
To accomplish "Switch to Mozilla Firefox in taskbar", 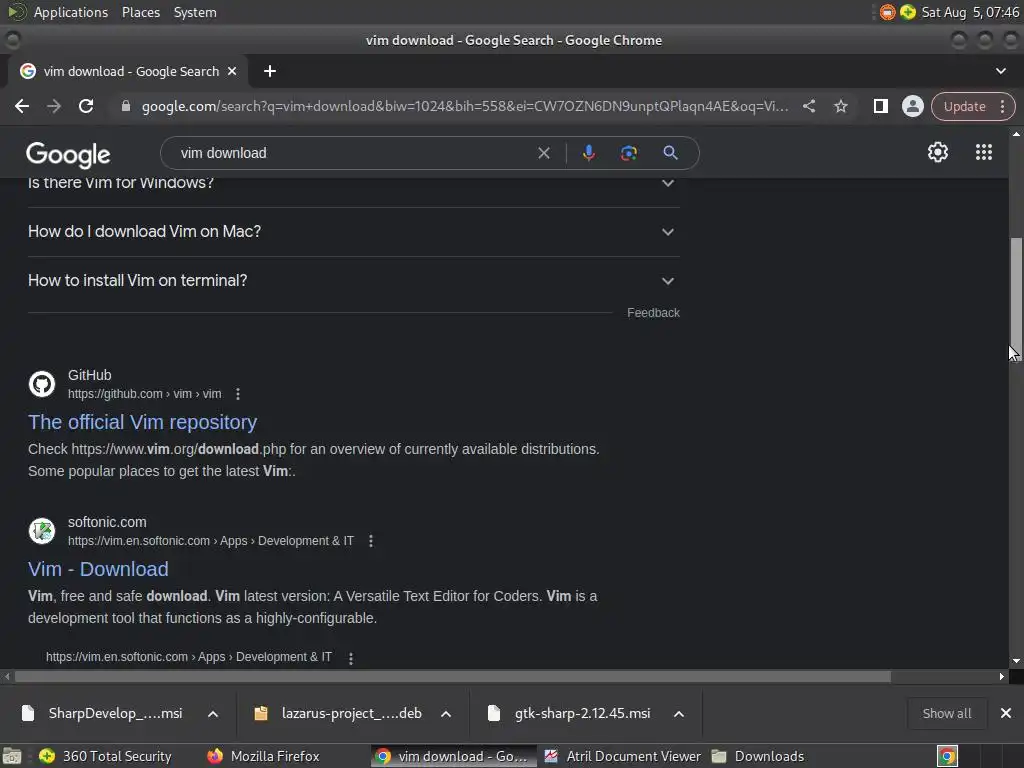I will pos(263,756).
